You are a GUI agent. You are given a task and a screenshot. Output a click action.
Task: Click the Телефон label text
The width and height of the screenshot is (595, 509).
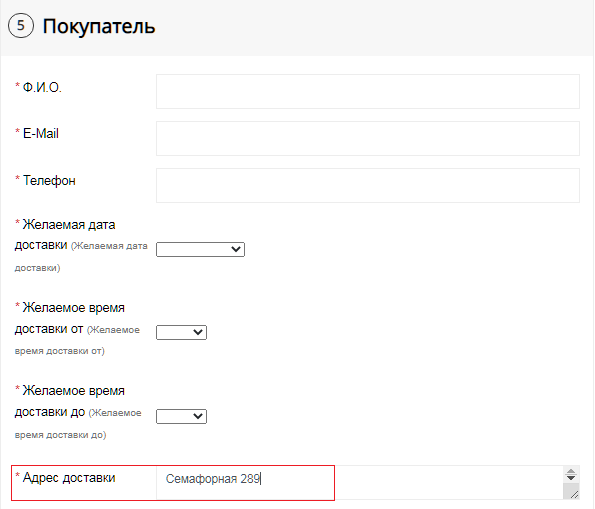49,181
